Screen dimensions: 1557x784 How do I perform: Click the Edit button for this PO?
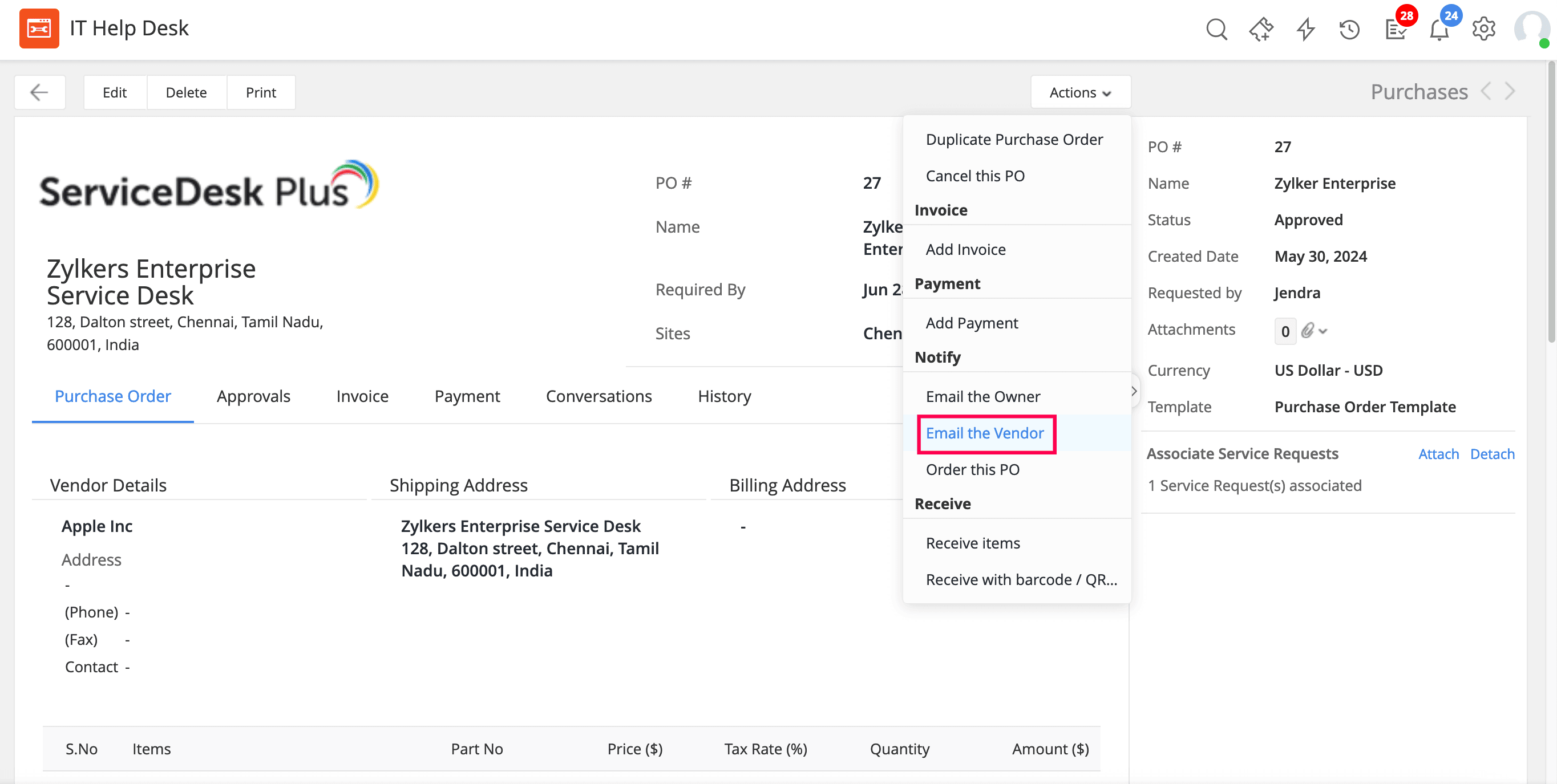tap(113, 92)
